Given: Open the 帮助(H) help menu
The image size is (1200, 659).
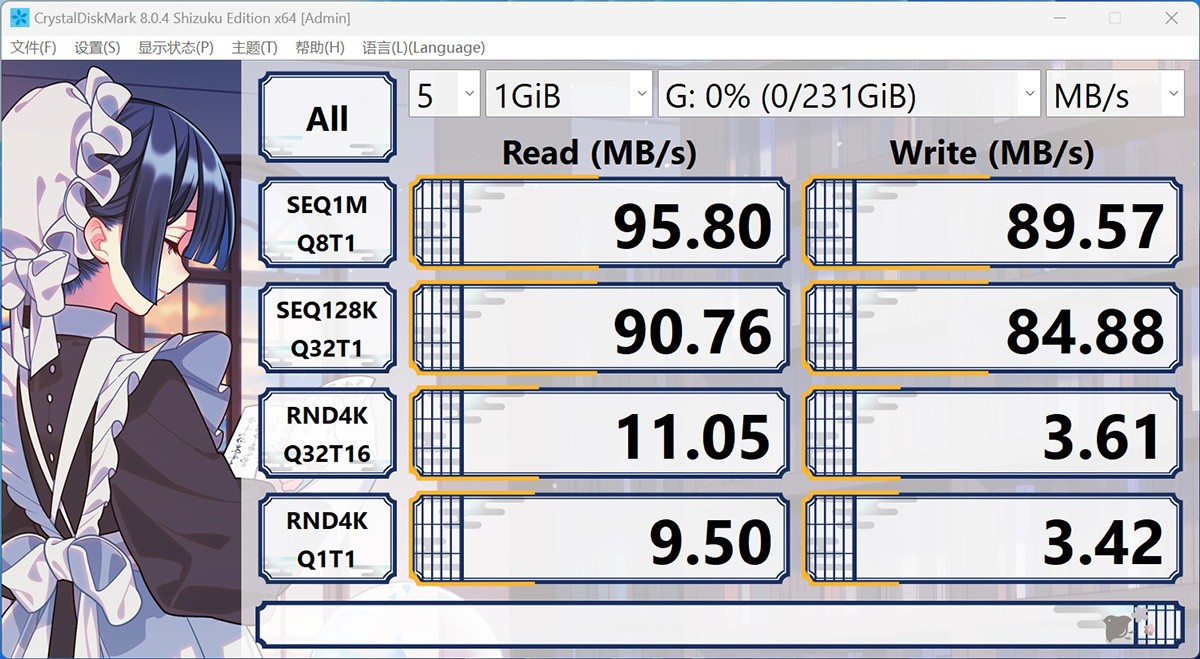Looking at the screenshot, I should click(319, 47).
